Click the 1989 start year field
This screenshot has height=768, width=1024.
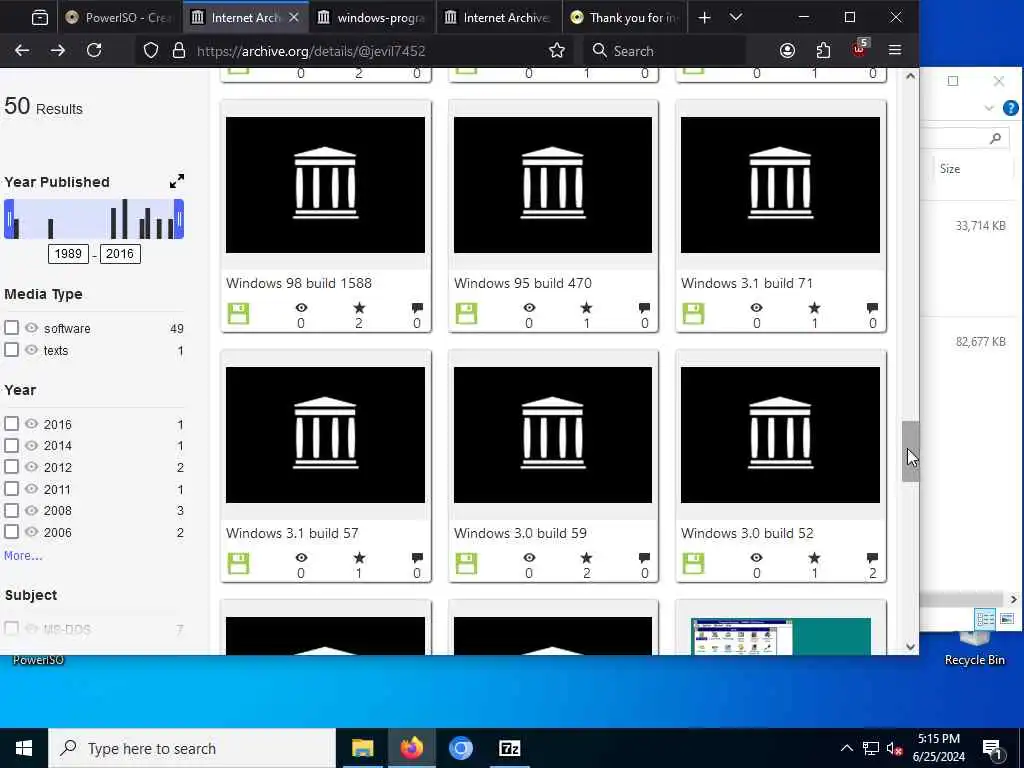tap(68, 253)
